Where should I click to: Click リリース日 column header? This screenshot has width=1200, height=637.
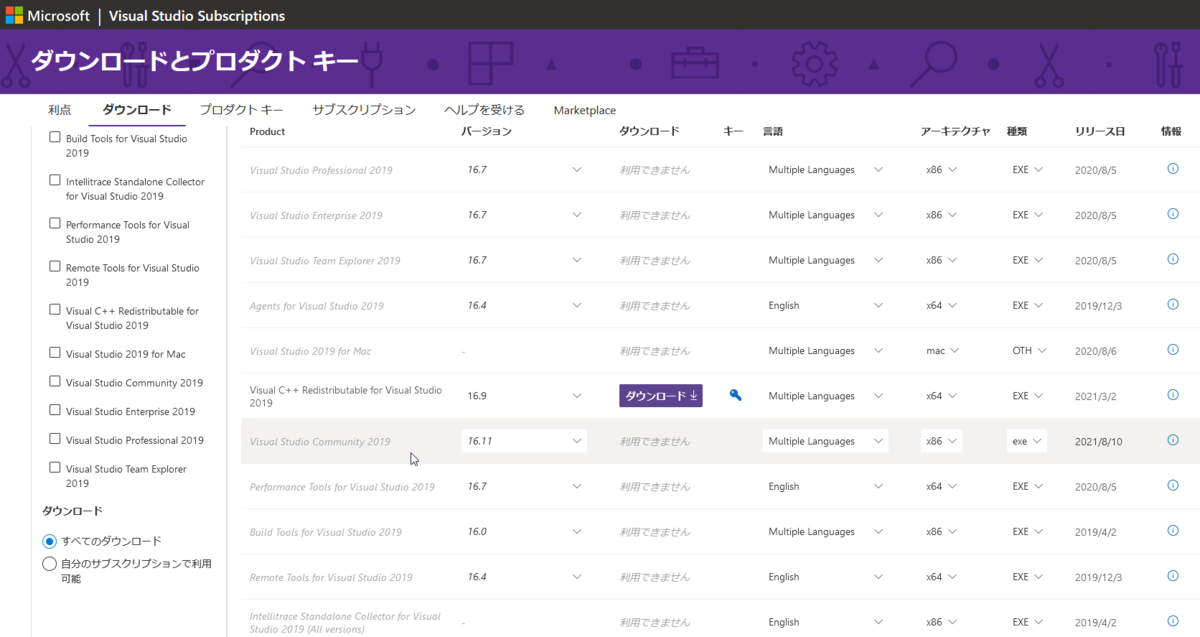click(1100, 131)
